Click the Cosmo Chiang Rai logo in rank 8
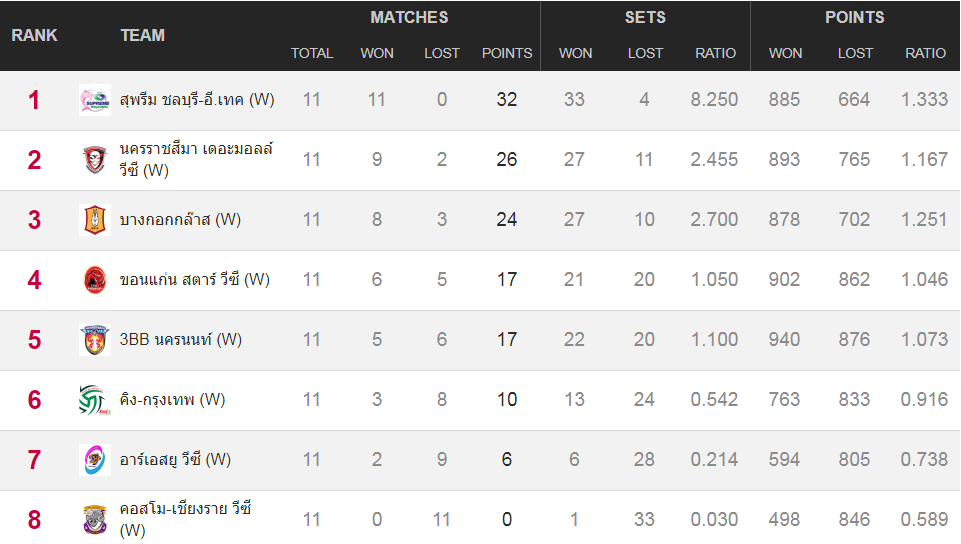 coord(95,520)
